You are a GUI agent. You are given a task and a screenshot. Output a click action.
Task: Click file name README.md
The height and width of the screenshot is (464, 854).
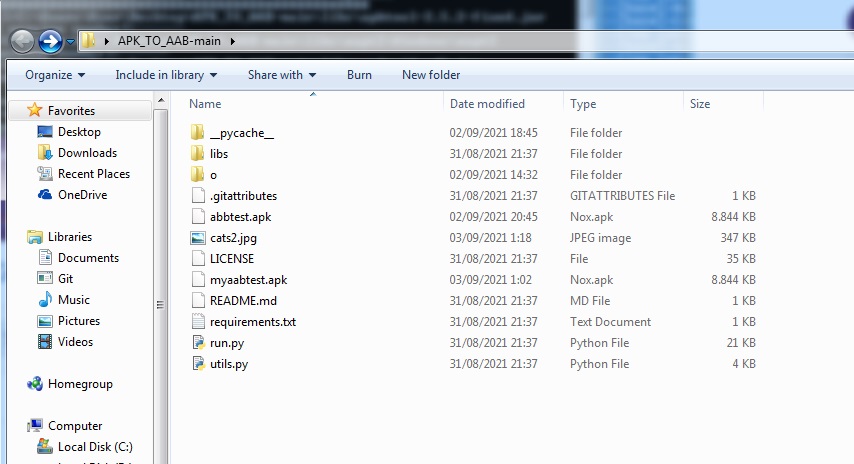[243, 301]
